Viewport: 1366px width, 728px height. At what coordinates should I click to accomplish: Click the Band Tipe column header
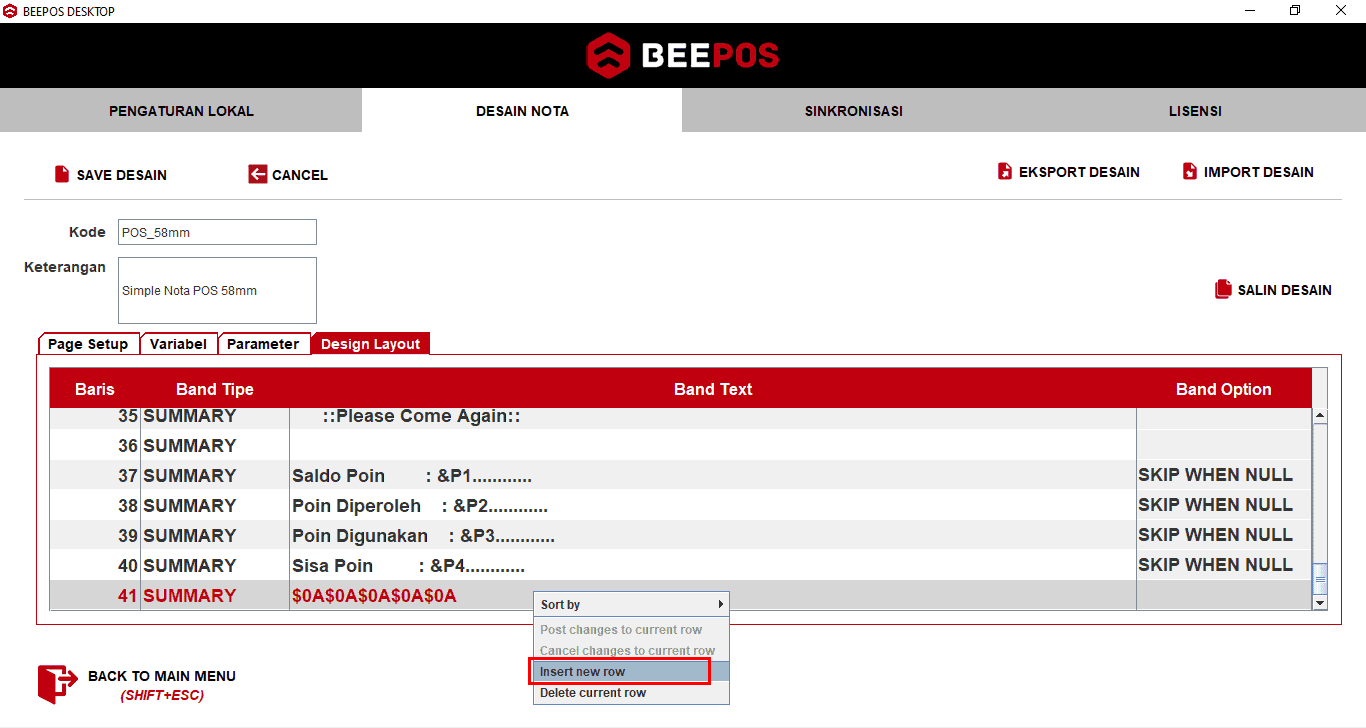pyautogui.click(x=215, y=389)
